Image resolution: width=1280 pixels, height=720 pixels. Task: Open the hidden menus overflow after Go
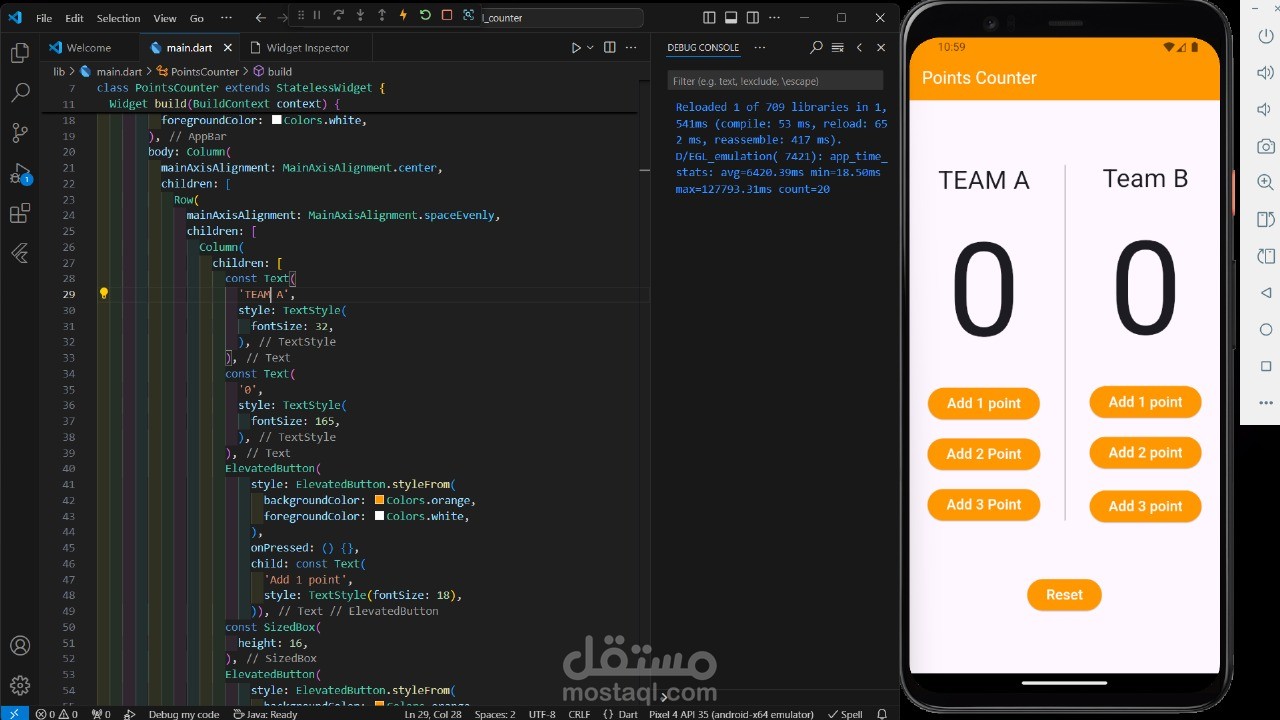[226, 18]
